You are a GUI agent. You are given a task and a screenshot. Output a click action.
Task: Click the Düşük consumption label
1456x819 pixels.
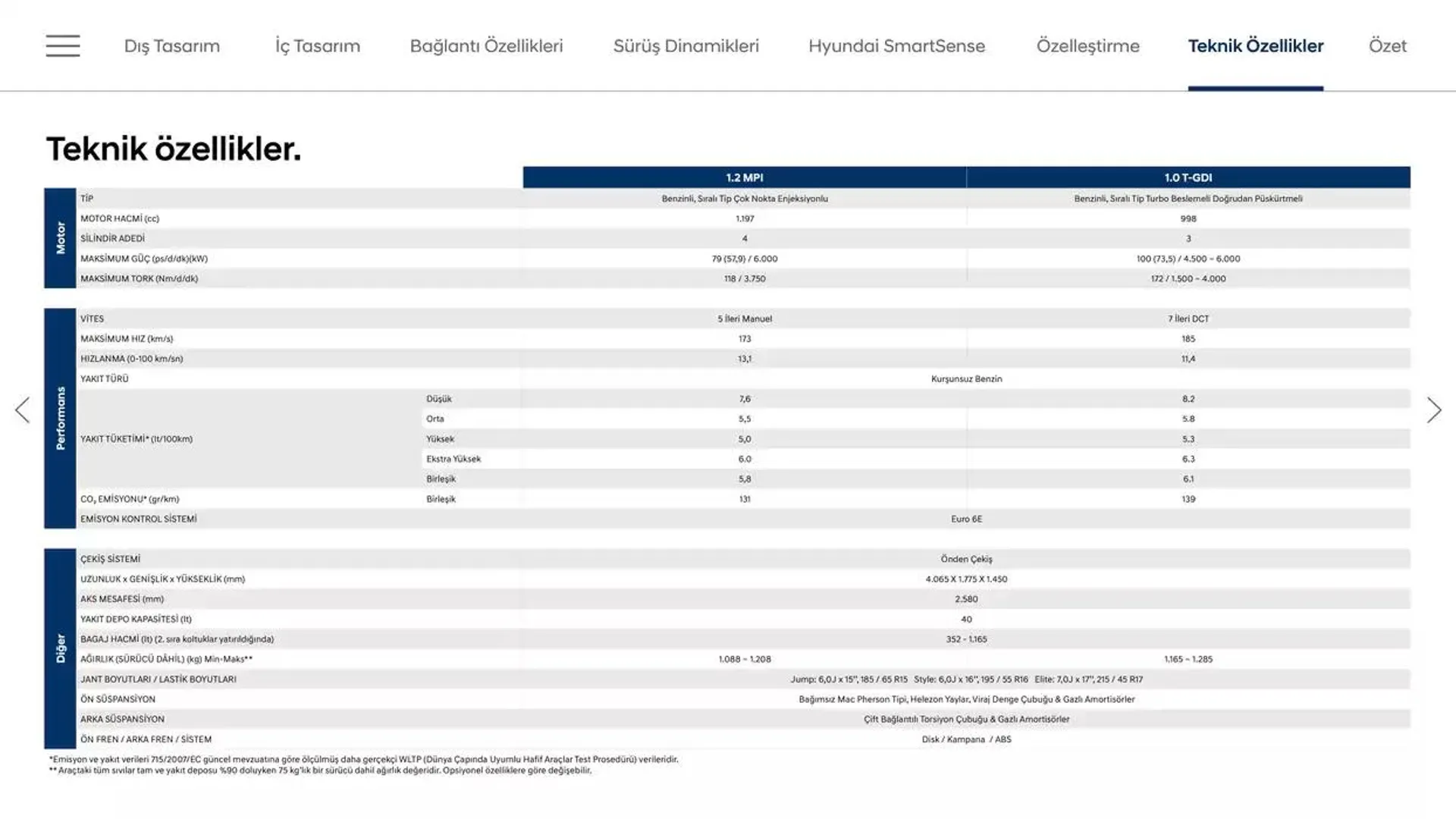coord(438,399)
